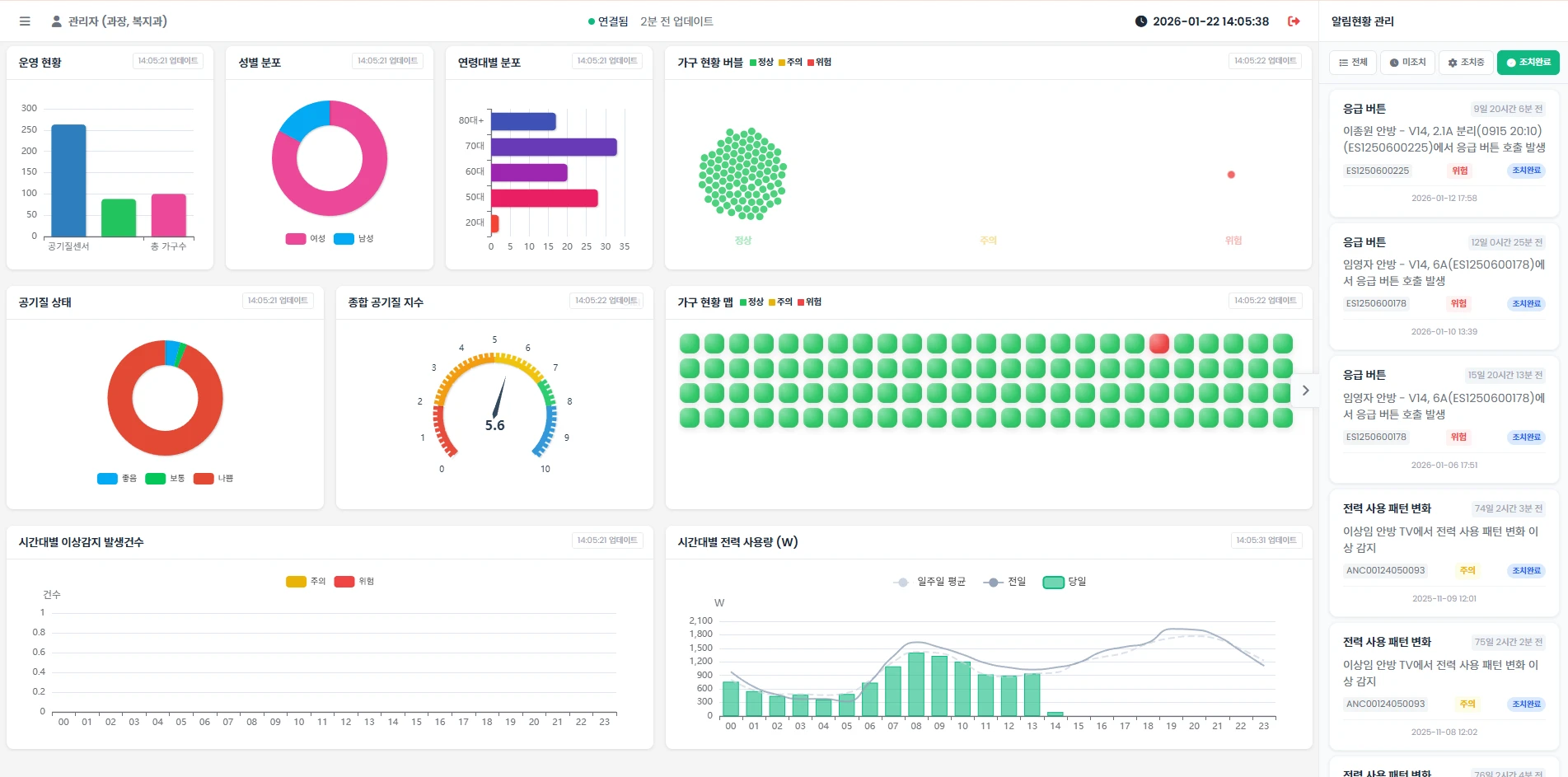Select the red danger tile in the household map
The width and height of the screenshot is (1568, 777).
1158,344
